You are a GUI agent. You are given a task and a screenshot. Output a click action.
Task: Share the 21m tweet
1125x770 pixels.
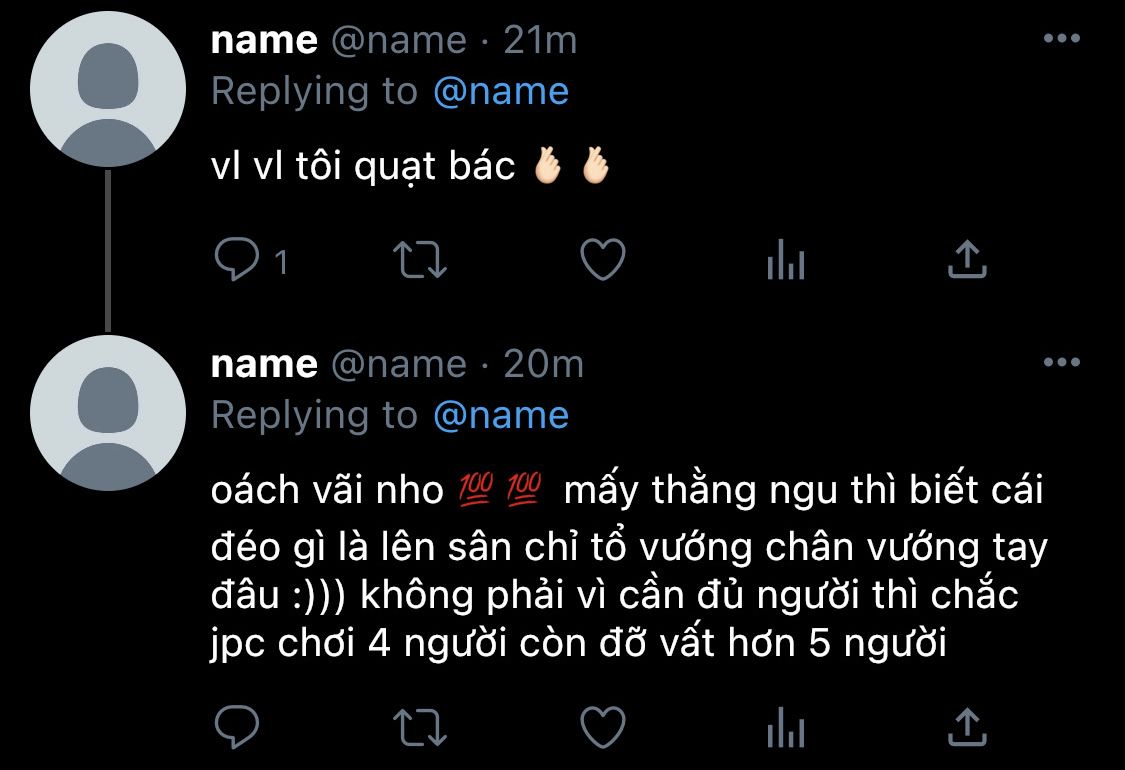967,259
